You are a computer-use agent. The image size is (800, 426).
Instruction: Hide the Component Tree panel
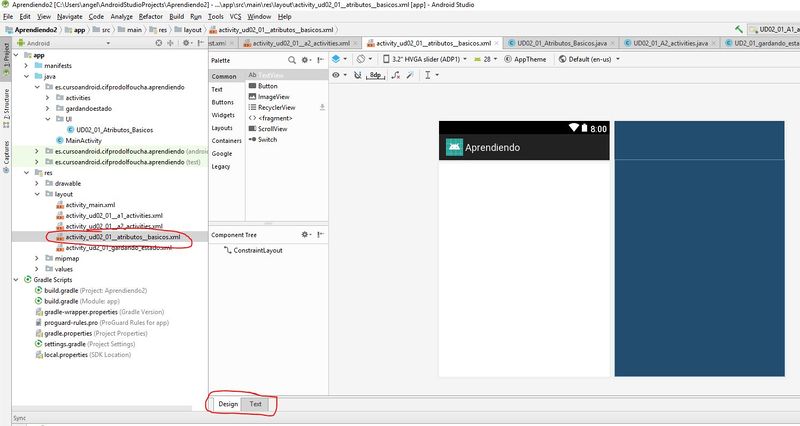click(320, 235)
